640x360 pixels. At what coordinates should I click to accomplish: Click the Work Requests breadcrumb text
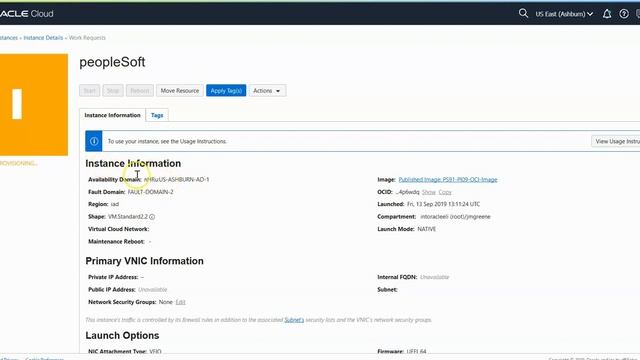(87, 38)
